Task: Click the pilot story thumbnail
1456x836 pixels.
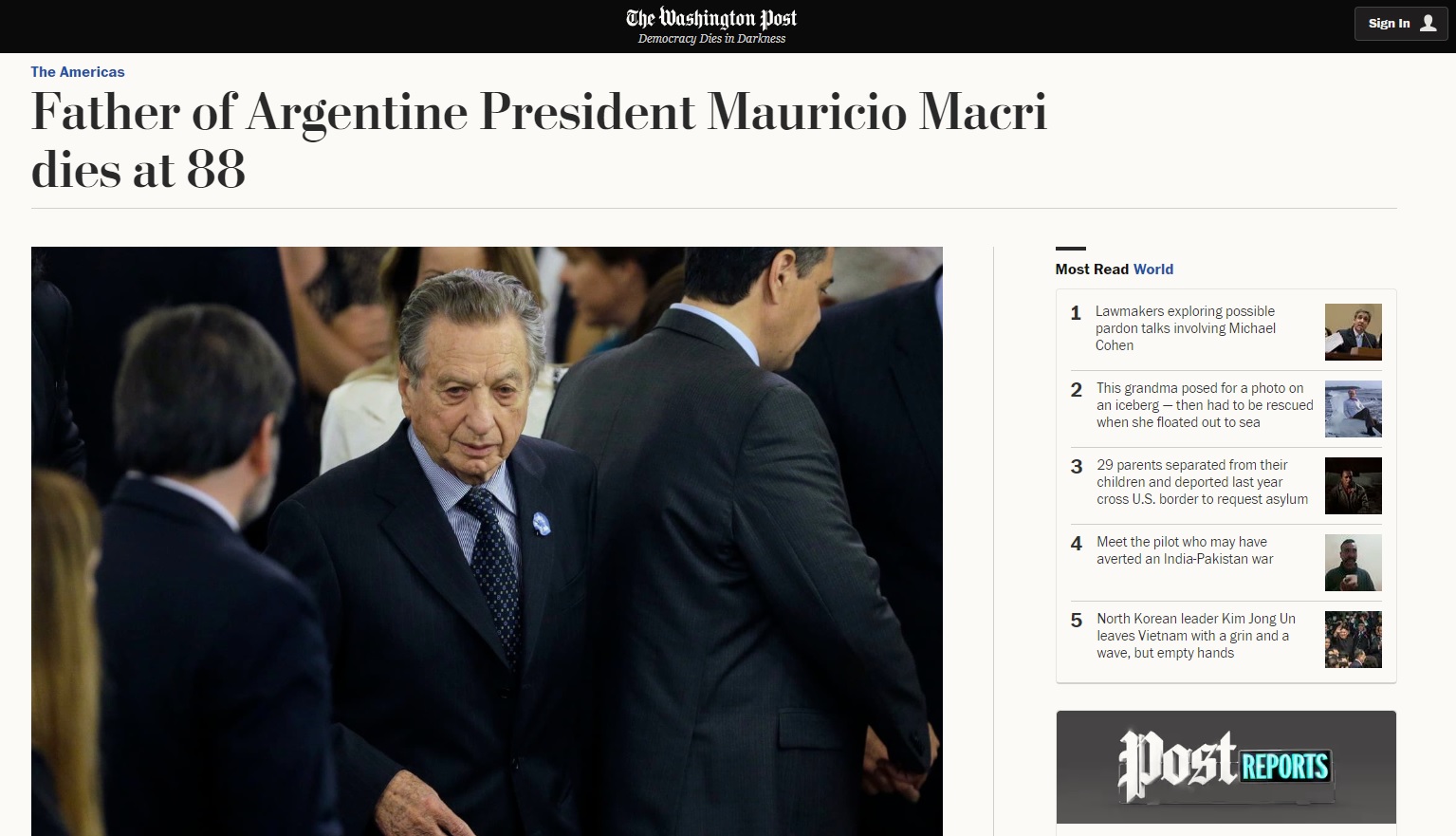Action: pos(1353,563)
